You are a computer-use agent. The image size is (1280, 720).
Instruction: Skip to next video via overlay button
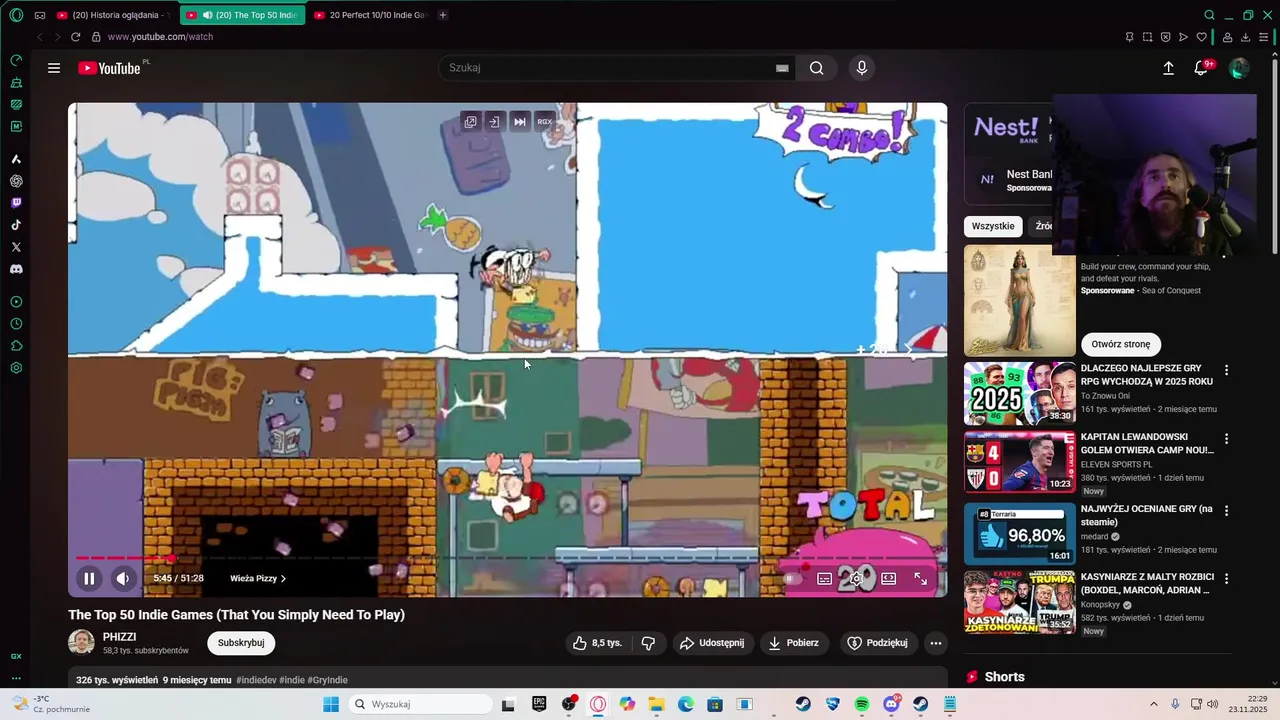click(x=519, y=122)
